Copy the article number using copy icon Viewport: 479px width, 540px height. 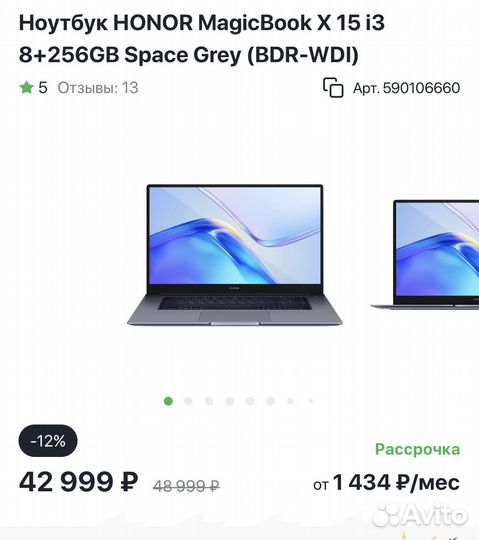333,88
